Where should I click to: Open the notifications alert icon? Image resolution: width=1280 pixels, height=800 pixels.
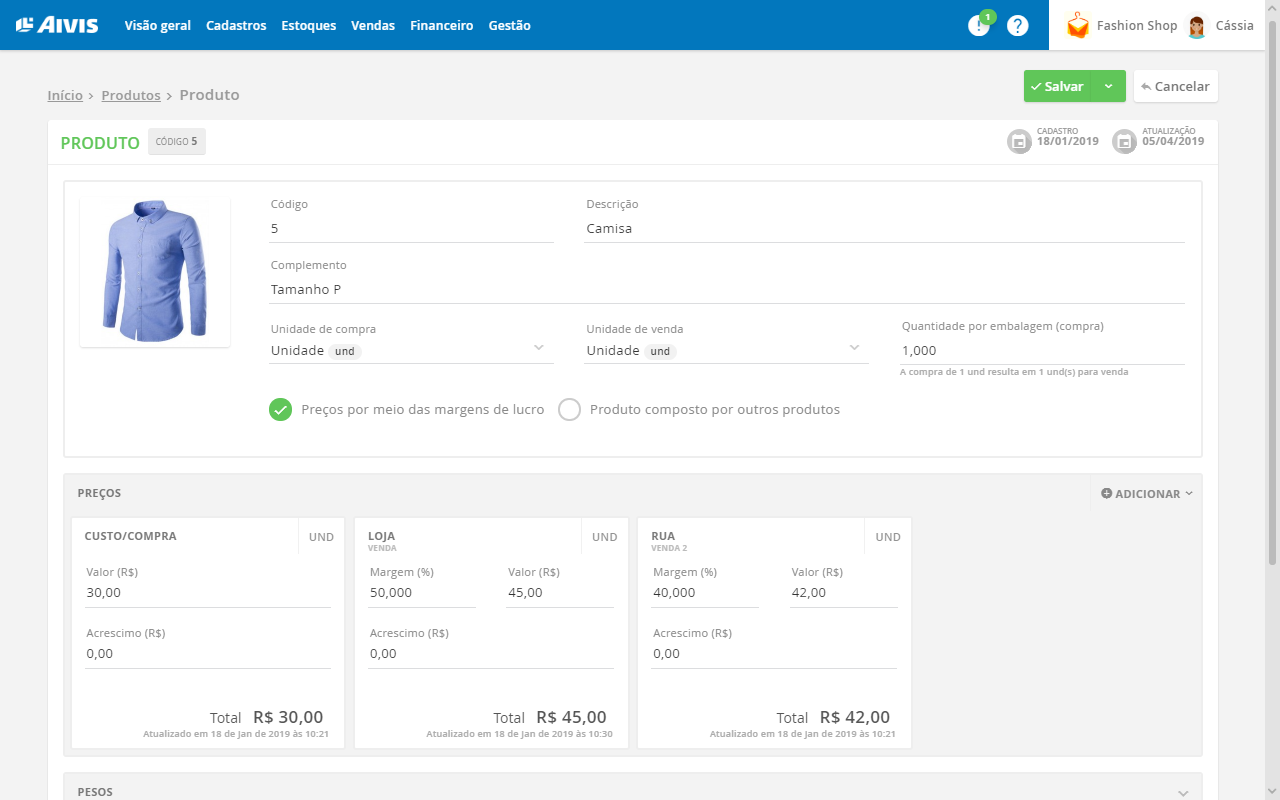978,26
